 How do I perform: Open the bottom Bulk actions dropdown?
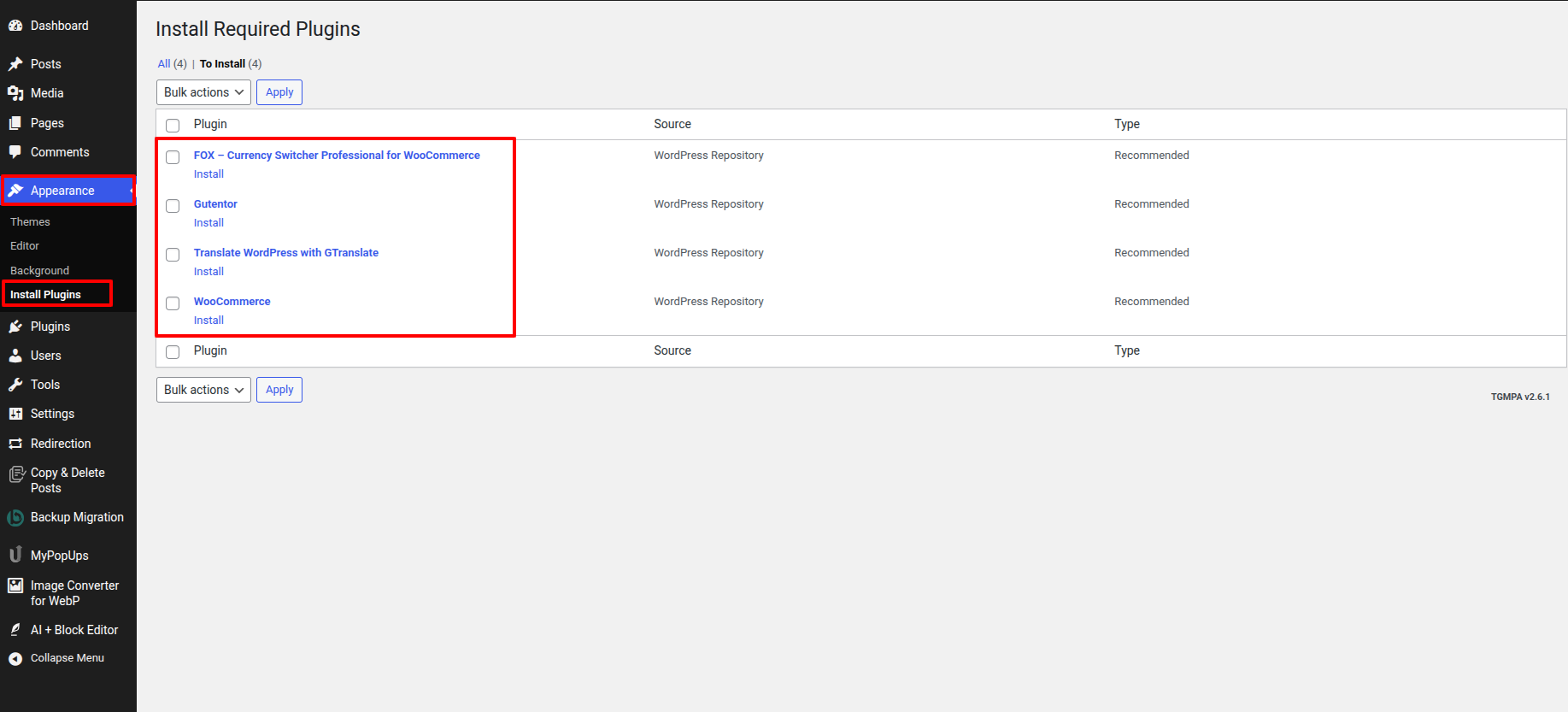(203, 390)
